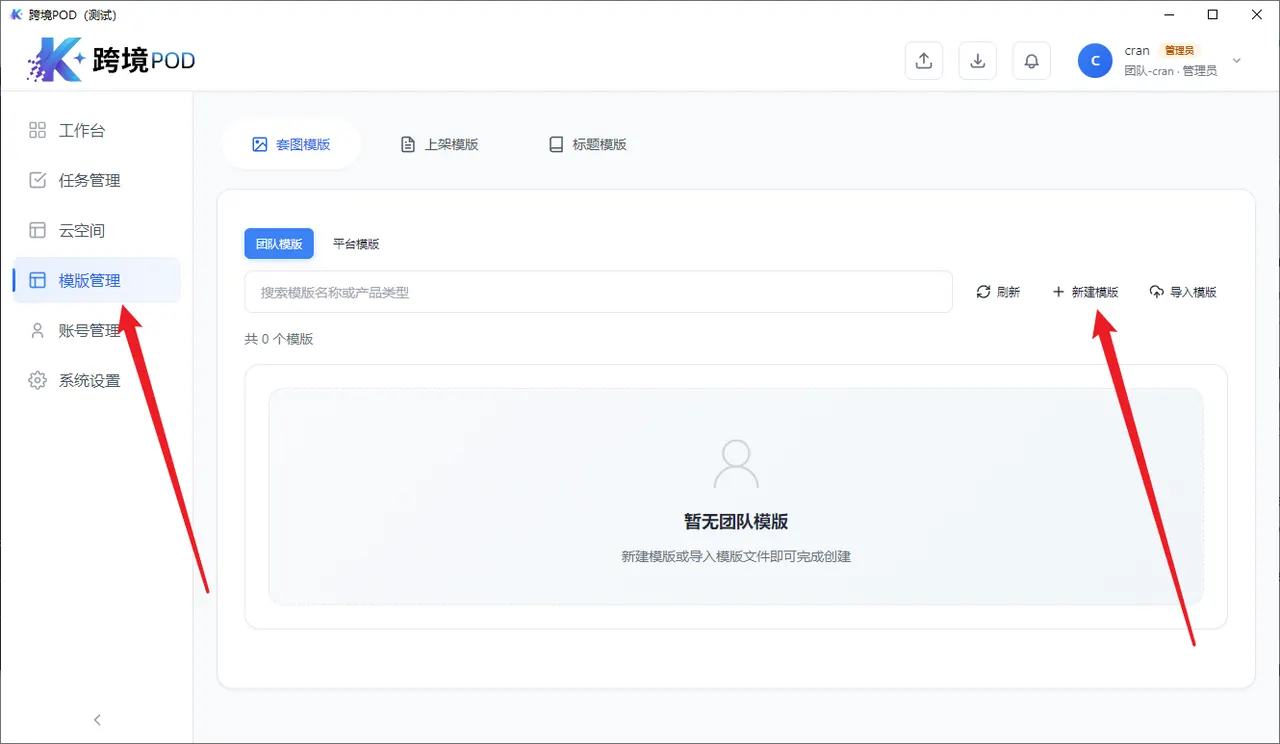Import templates using 导入模版

[x=1184, y=292]
